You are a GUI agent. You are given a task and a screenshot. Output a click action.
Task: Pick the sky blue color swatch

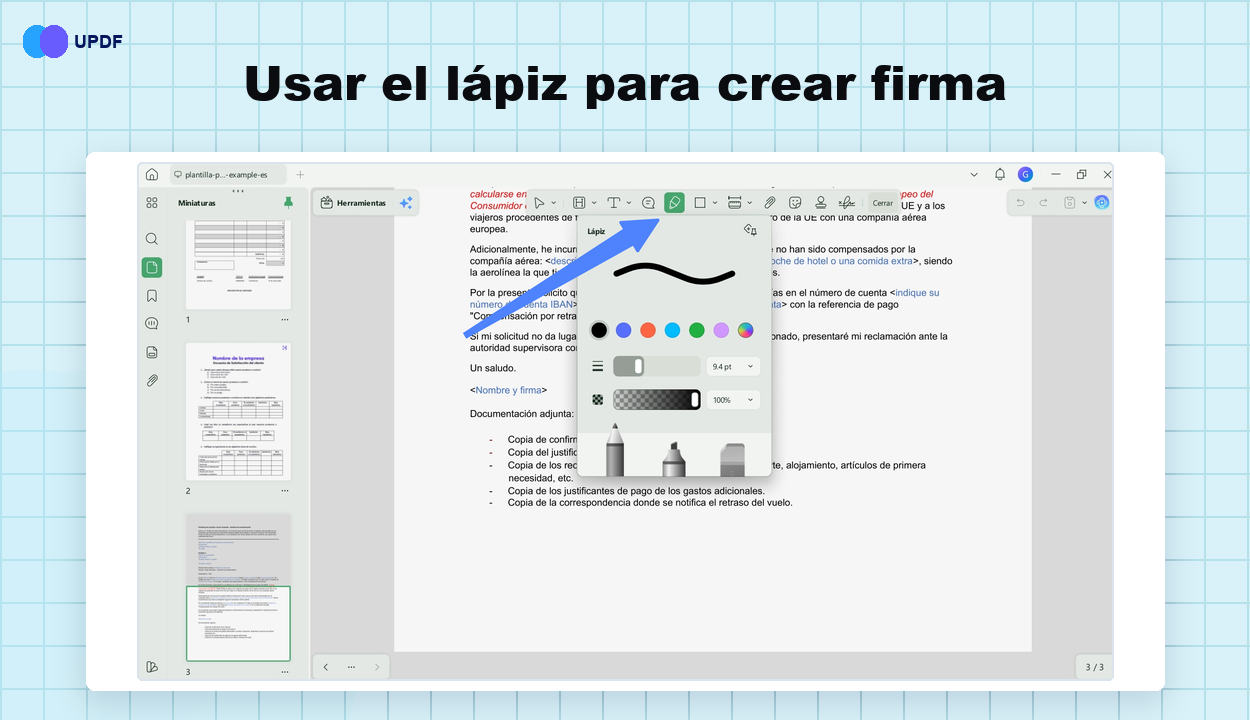click(672, 330)
